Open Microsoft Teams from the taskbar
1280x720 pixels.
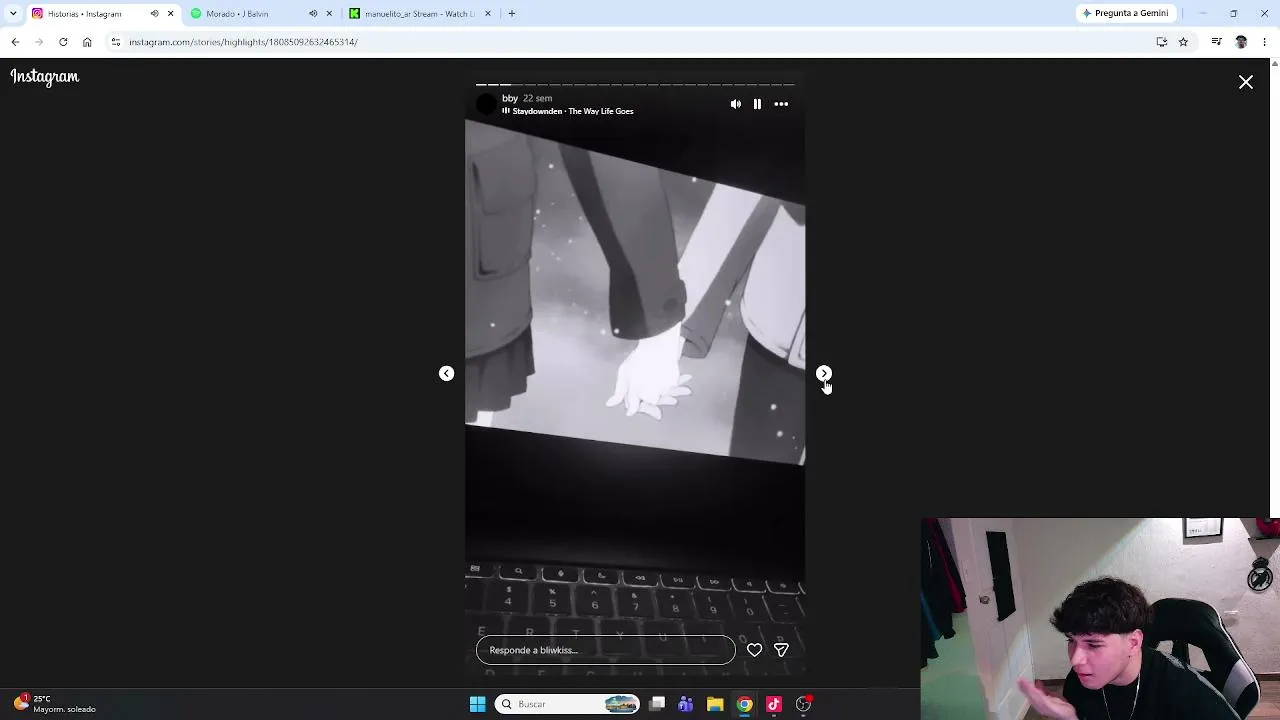point(686,704)
